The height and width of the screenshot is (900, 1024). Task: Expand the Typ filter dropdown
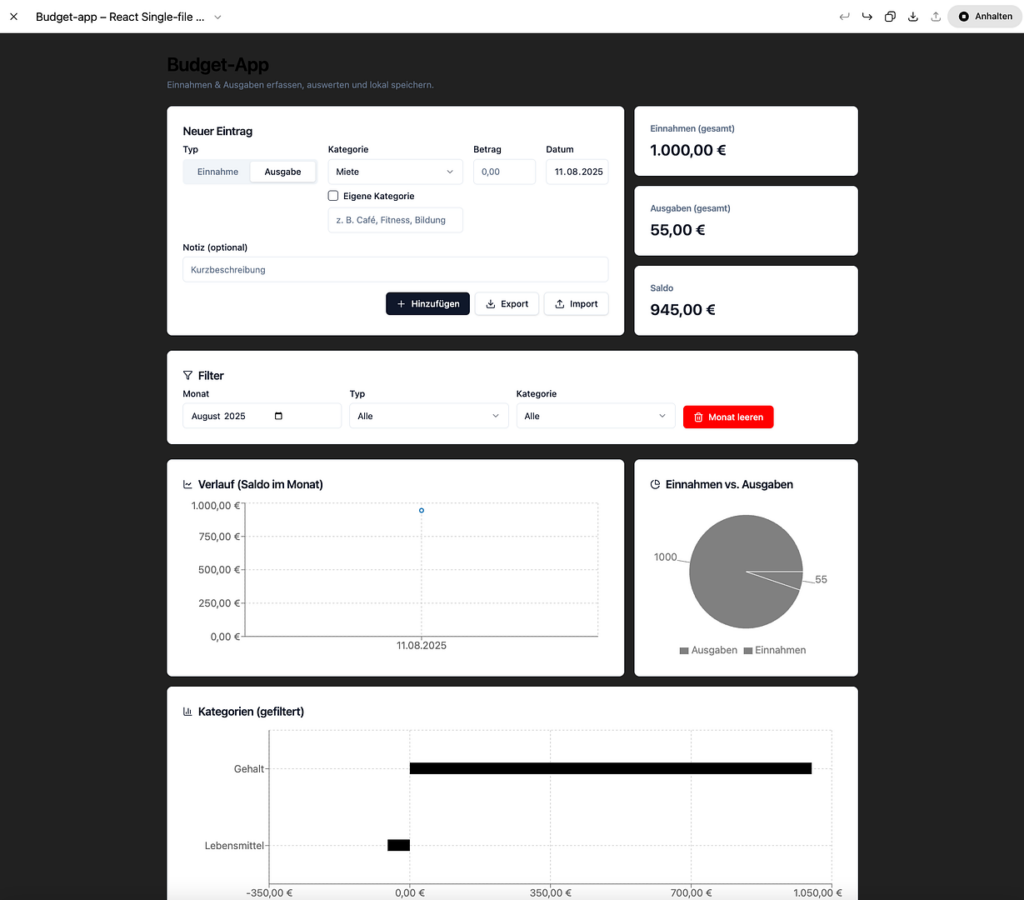[428, 416]
